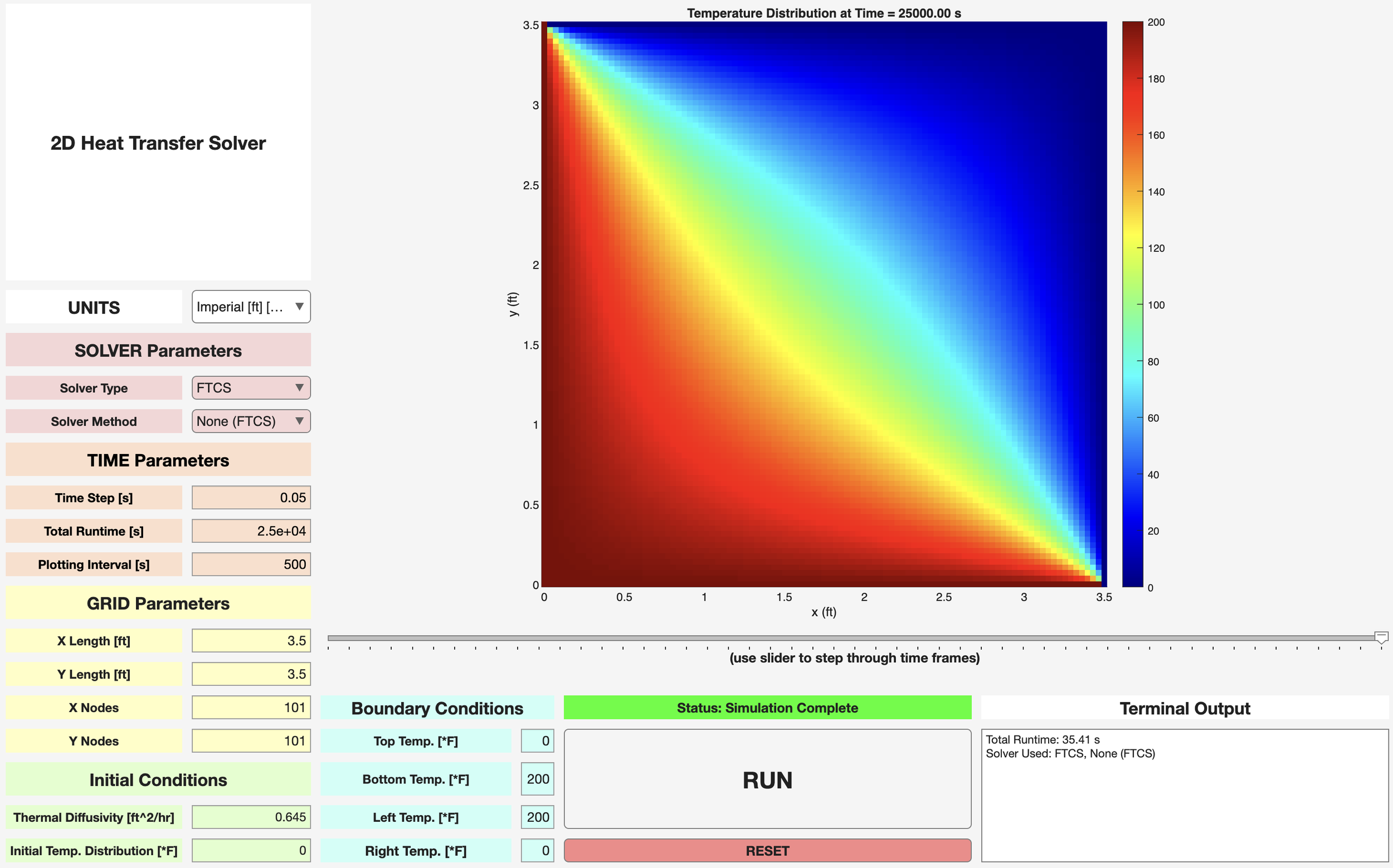Image resolution: width=1393 pixels, height=868 pixels.
Task: Edit the Y Length field
Action: tap(251, 674)
